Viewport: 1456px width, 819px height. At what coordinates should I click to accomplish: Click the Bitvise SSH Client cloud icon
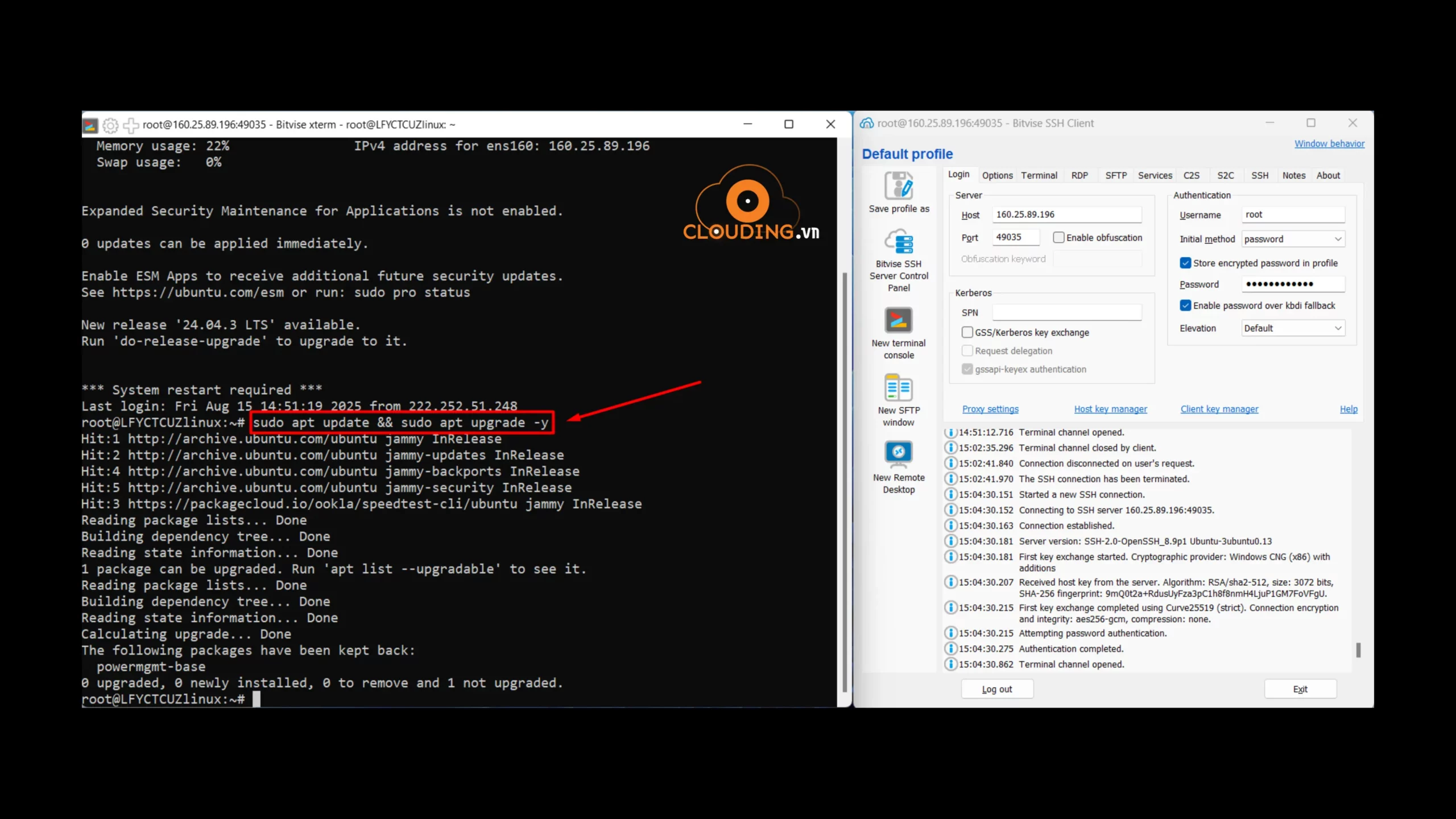coord(867,123)
